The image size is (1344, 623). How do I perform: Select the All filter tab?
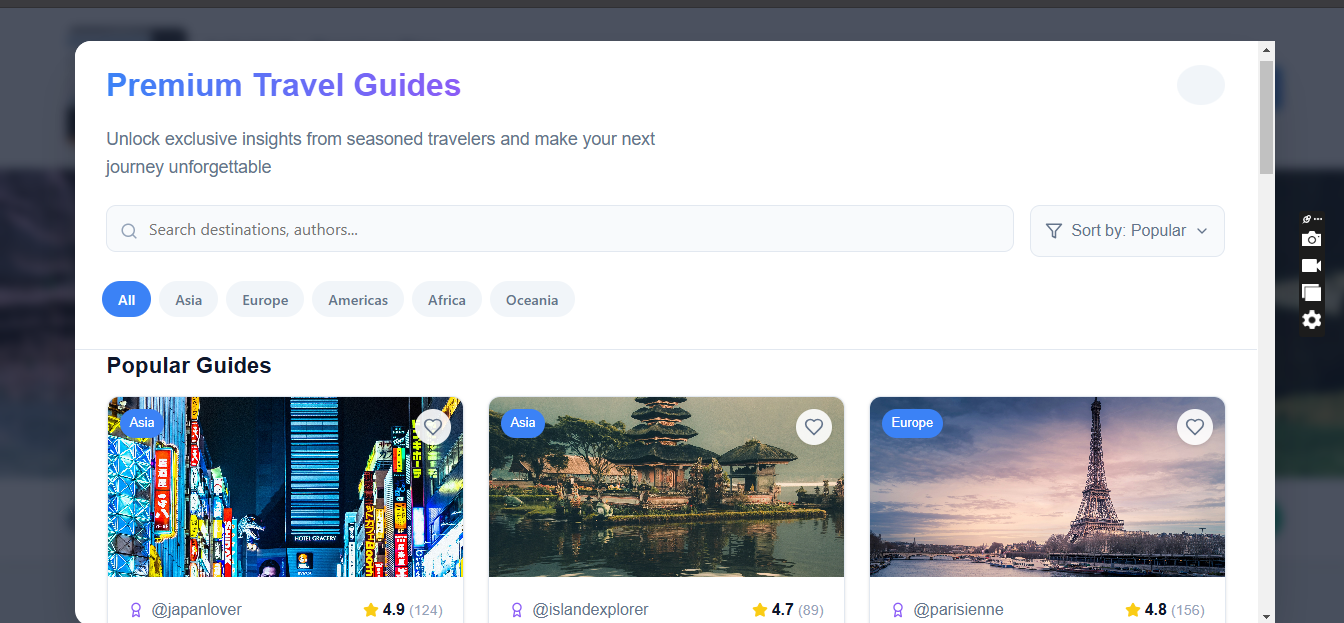point(126,300)
